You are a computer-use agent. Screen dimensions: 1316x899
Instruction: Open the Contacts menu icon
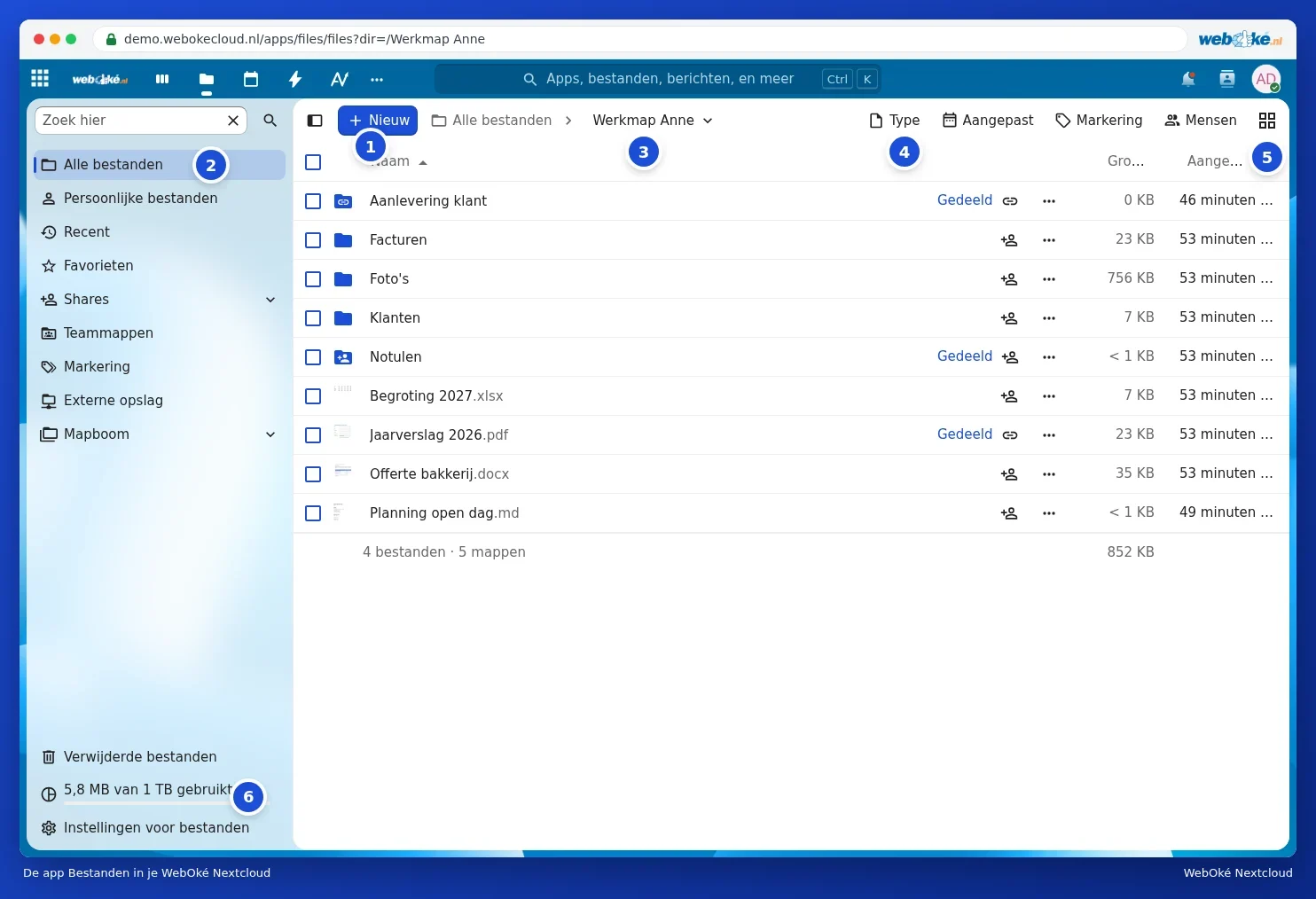pyautogui.click(x=1227, y=79)
